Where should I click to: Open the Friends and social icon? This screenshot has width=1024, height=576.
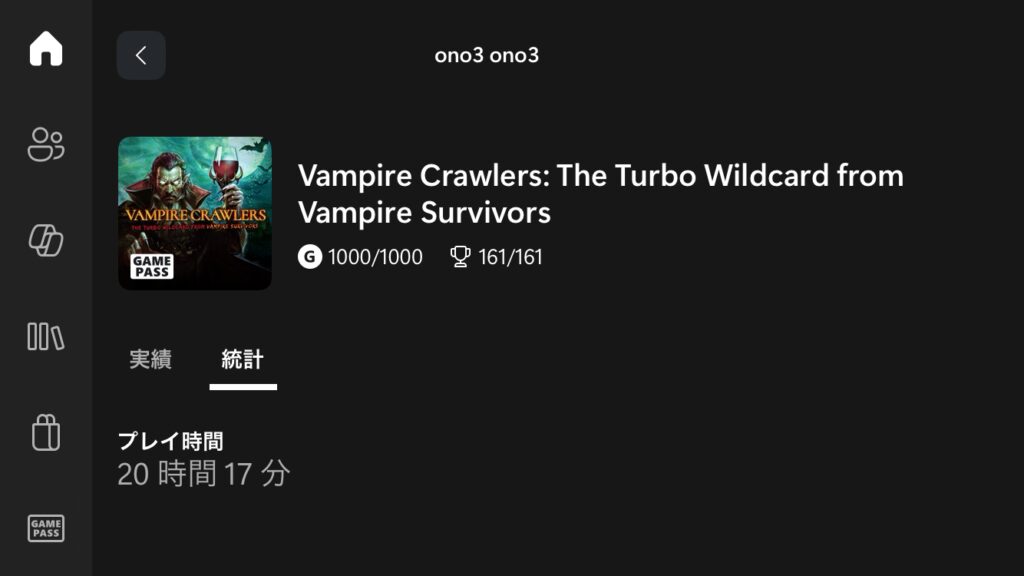point(46,145)
